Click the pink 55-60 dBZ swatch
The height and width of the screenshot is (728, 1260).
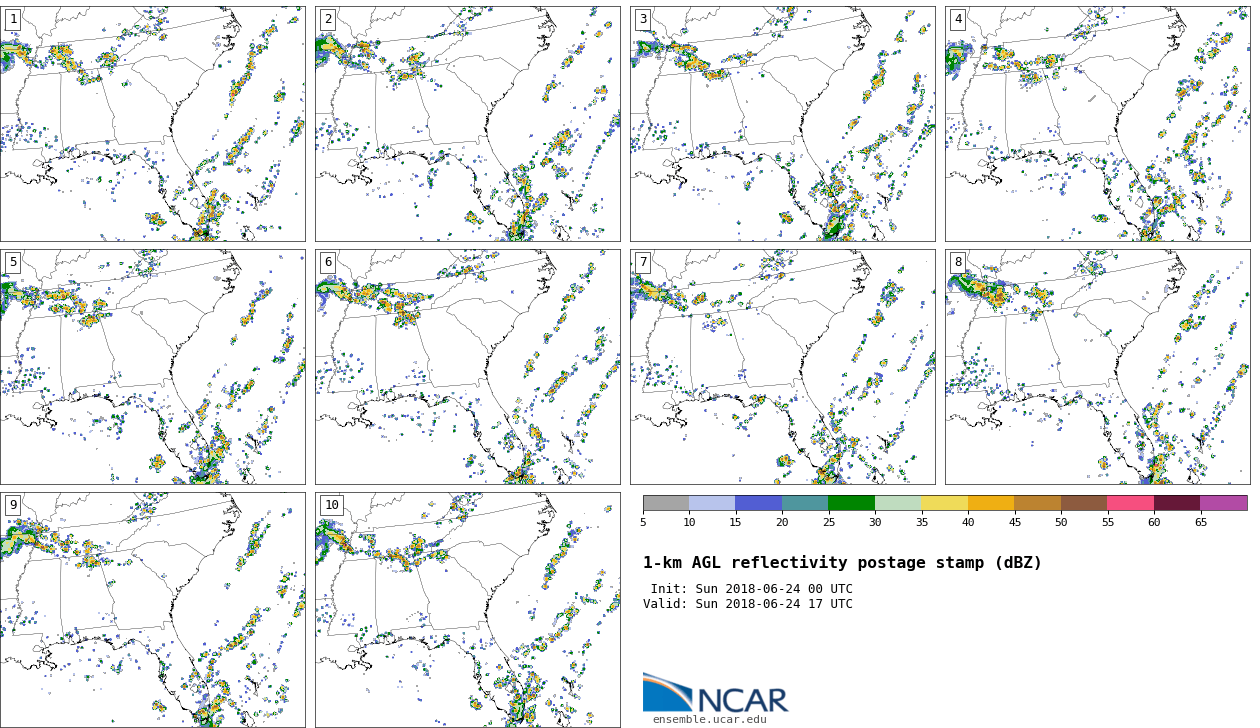click(1130, 503)
